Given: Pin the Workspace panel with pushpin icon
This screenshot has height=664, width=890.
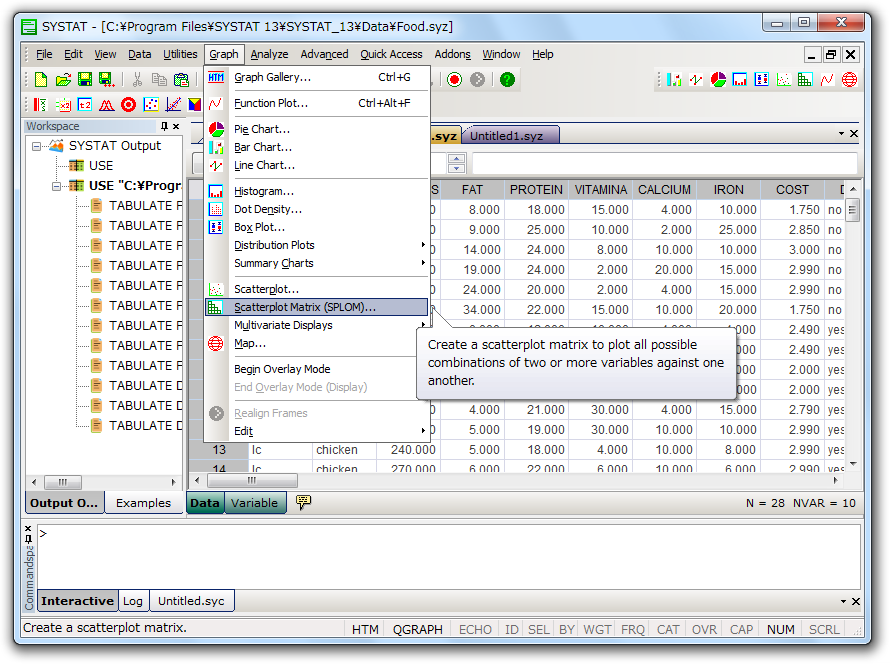Looking at the screenshot, I should 164,126.
